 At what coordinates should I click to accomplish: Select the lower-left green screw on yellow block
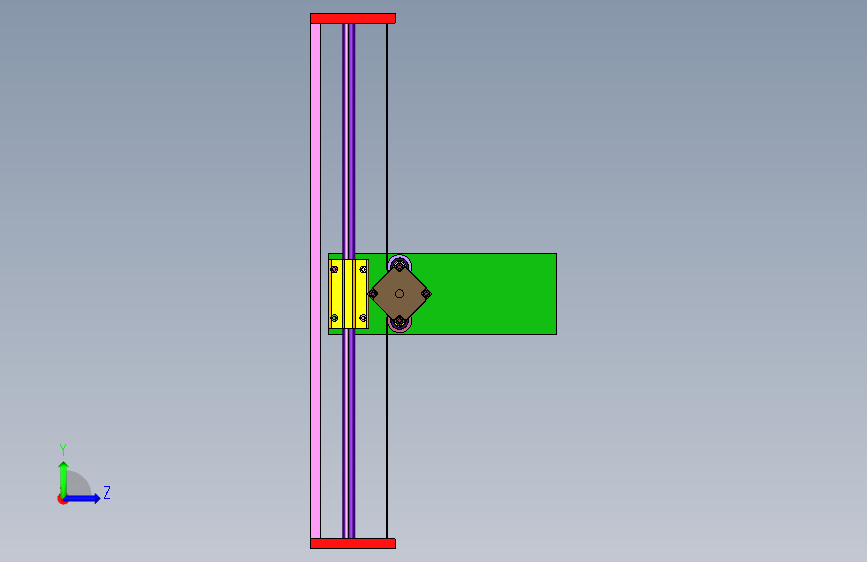[x=334, y=318]
